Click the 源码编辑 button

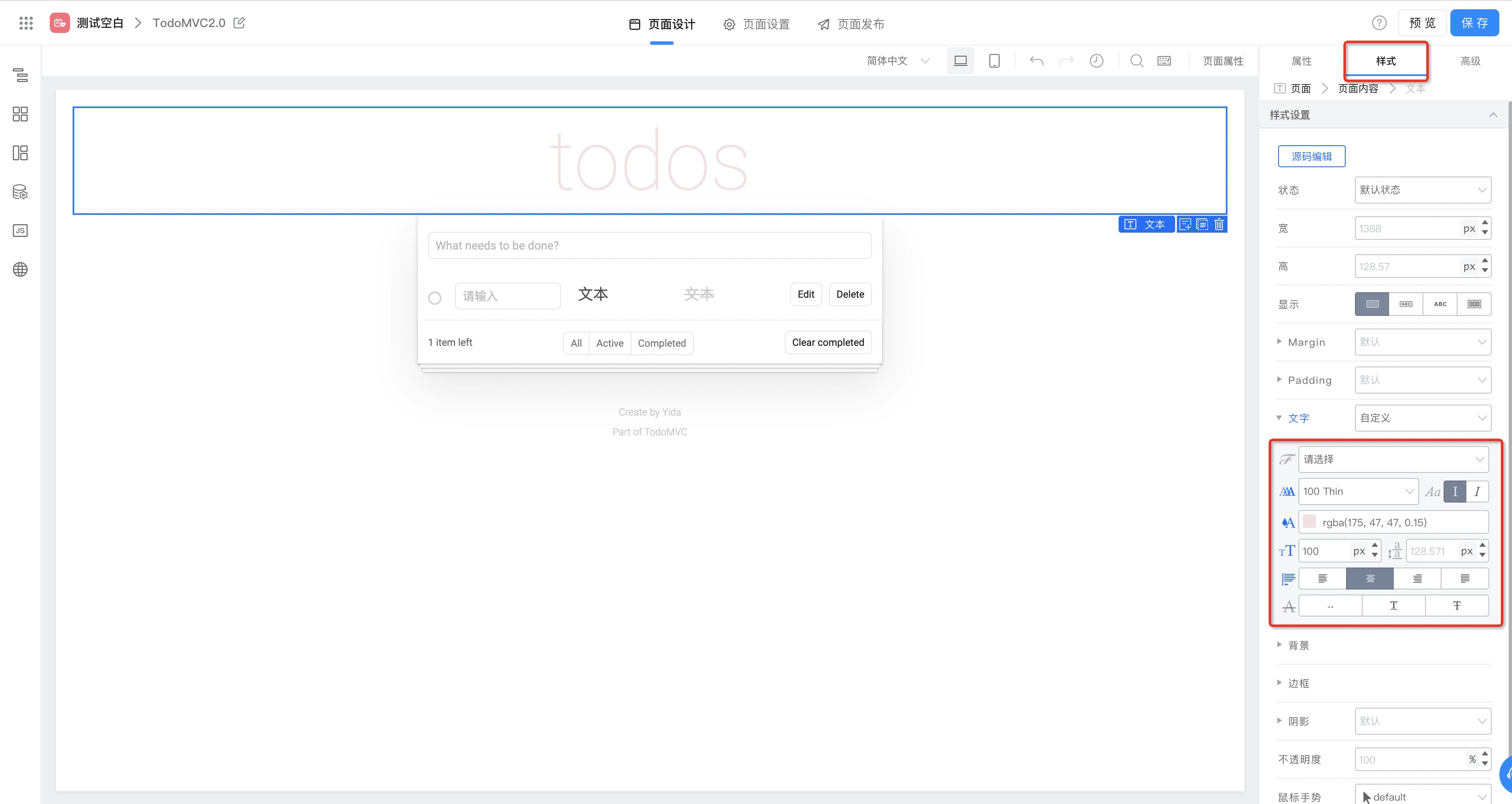click(1311, 156)
